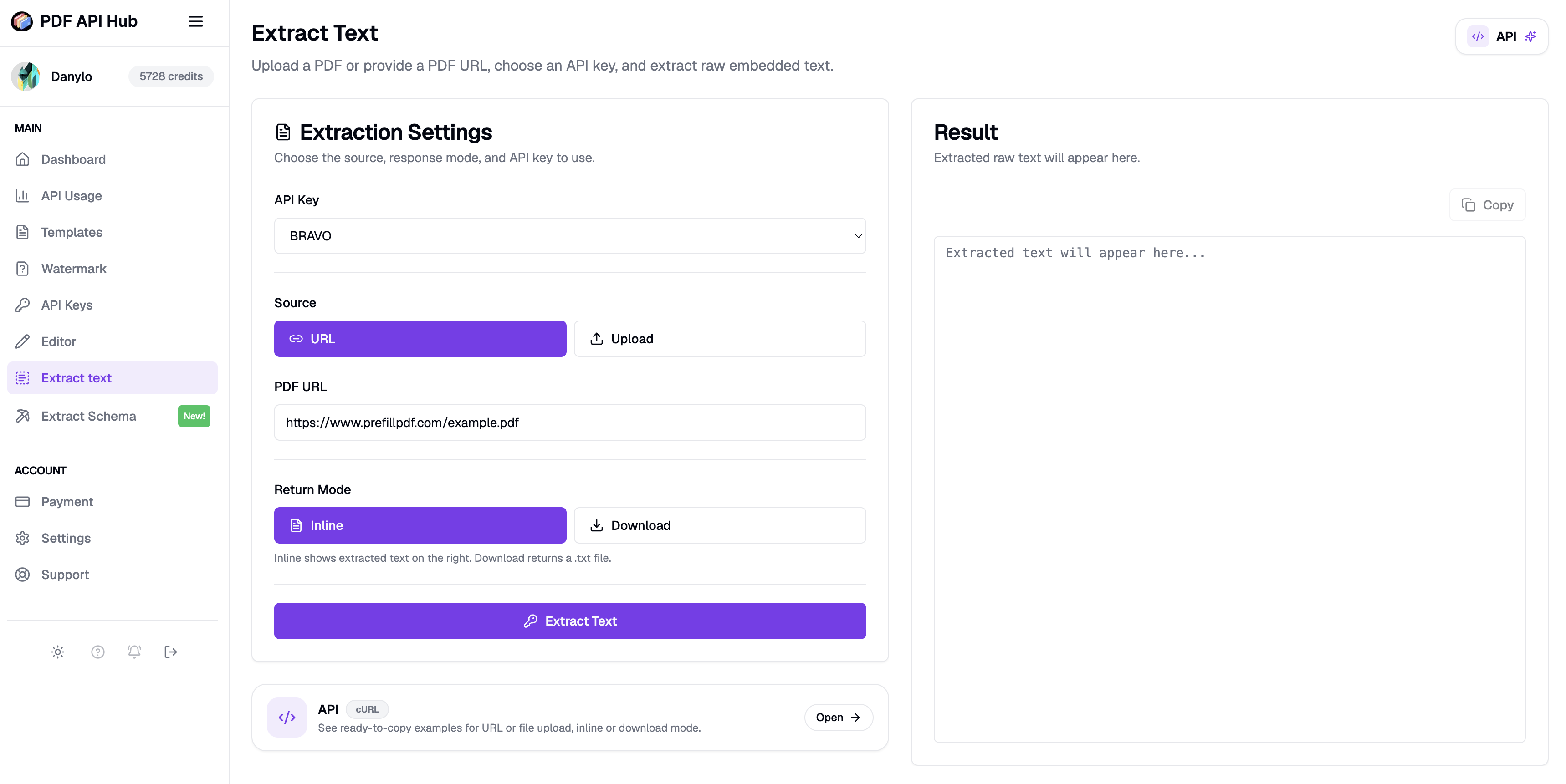
Task: Go to the Payment page
Action: [113, 502]
